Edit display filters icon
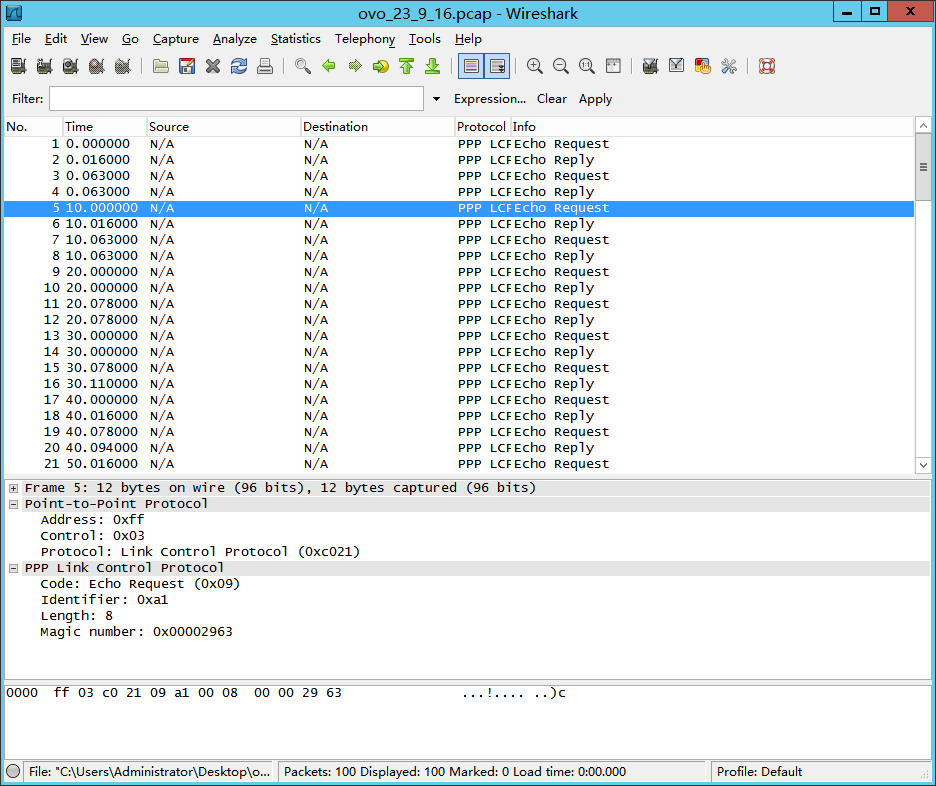This screenshot has height=786, width=936. (x=676, y=66)
